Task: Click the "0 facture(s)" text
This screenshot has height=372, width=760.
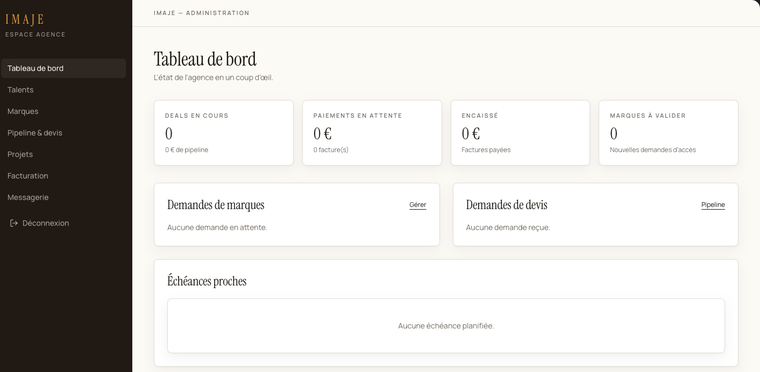Action: click(331, 150)
